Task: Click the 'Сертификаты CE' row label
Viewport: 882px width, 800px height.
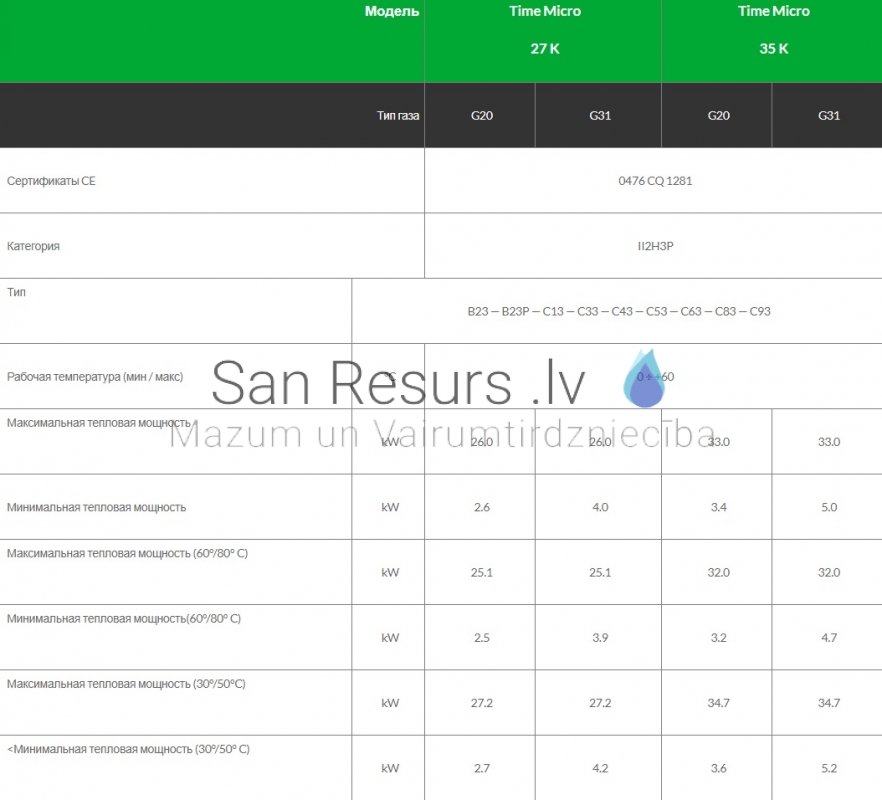Action: click(x=51, y=181)
